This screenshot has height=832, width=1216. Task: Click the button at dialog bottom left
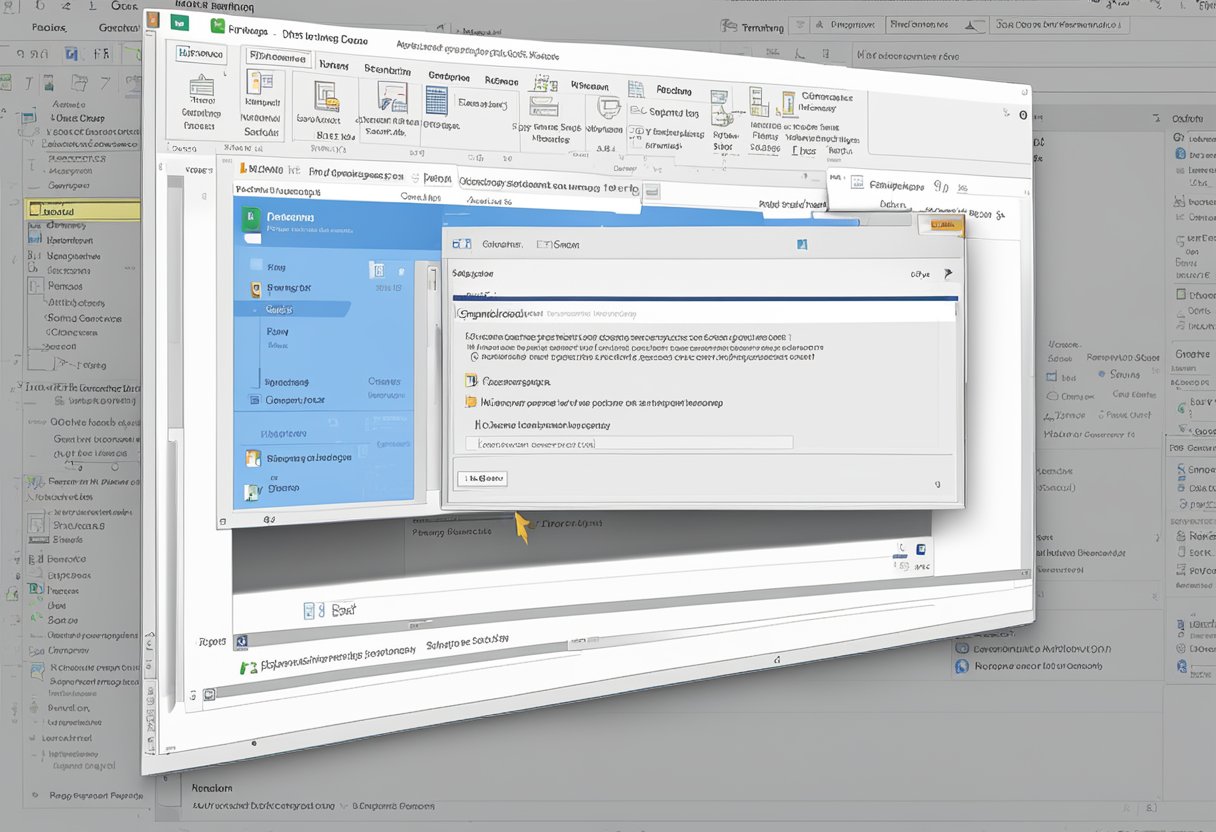pyautogui.click(x=482, y=479)
